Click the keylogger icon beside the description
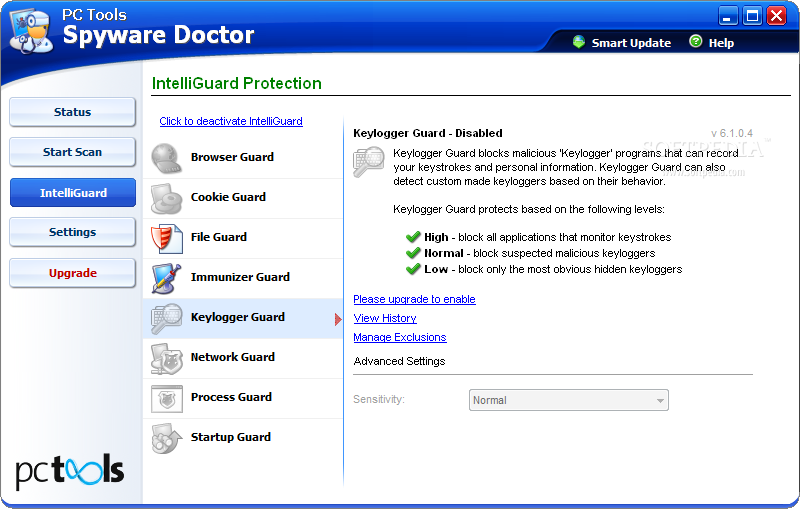Viewport: 800px width, 509px height. pos(368,161)
